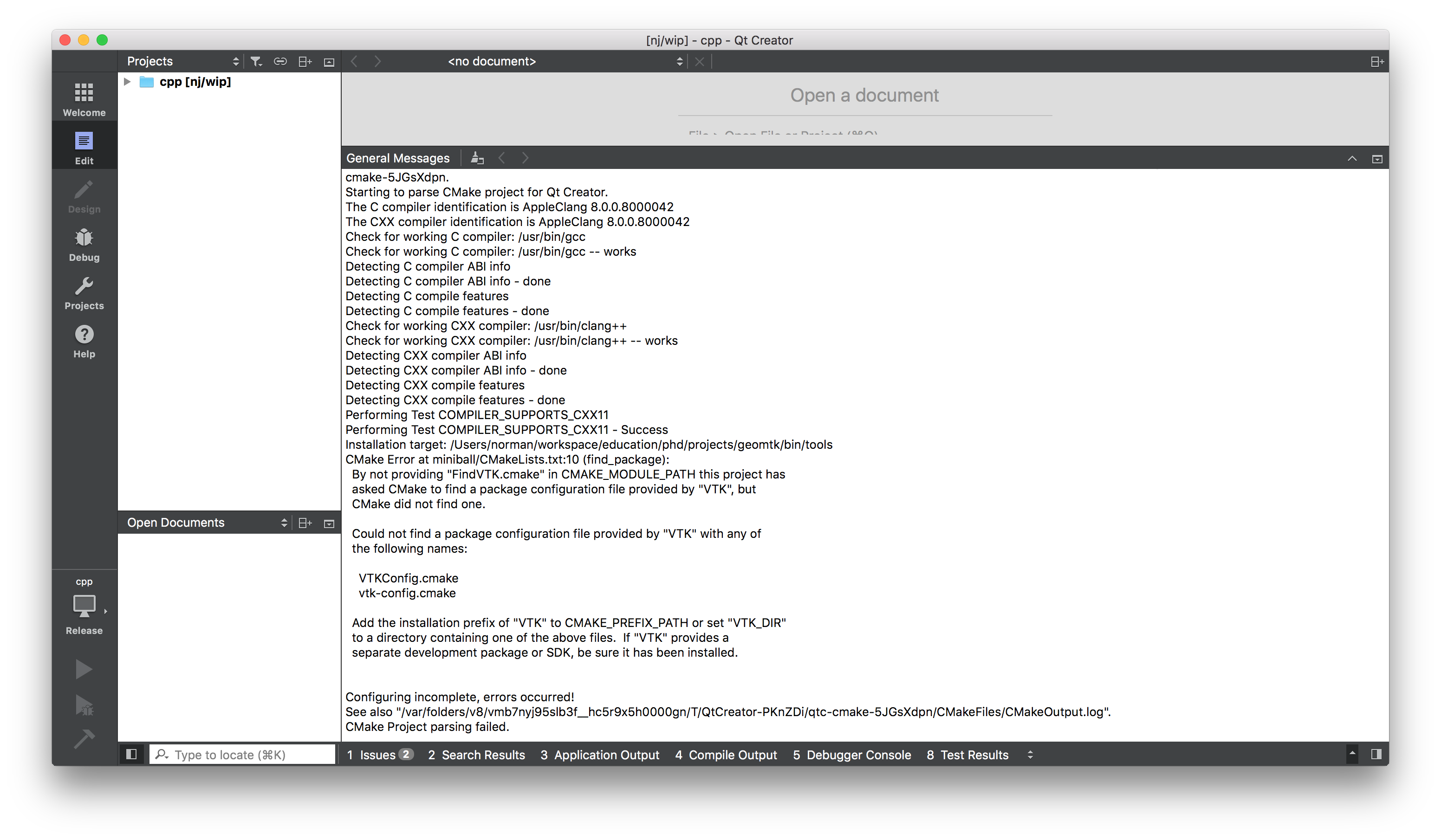Viewport: 1441px width, 840px height.
Task: Expand the cpp [nj/wip] project tree
Action: [x=128, y=82]
